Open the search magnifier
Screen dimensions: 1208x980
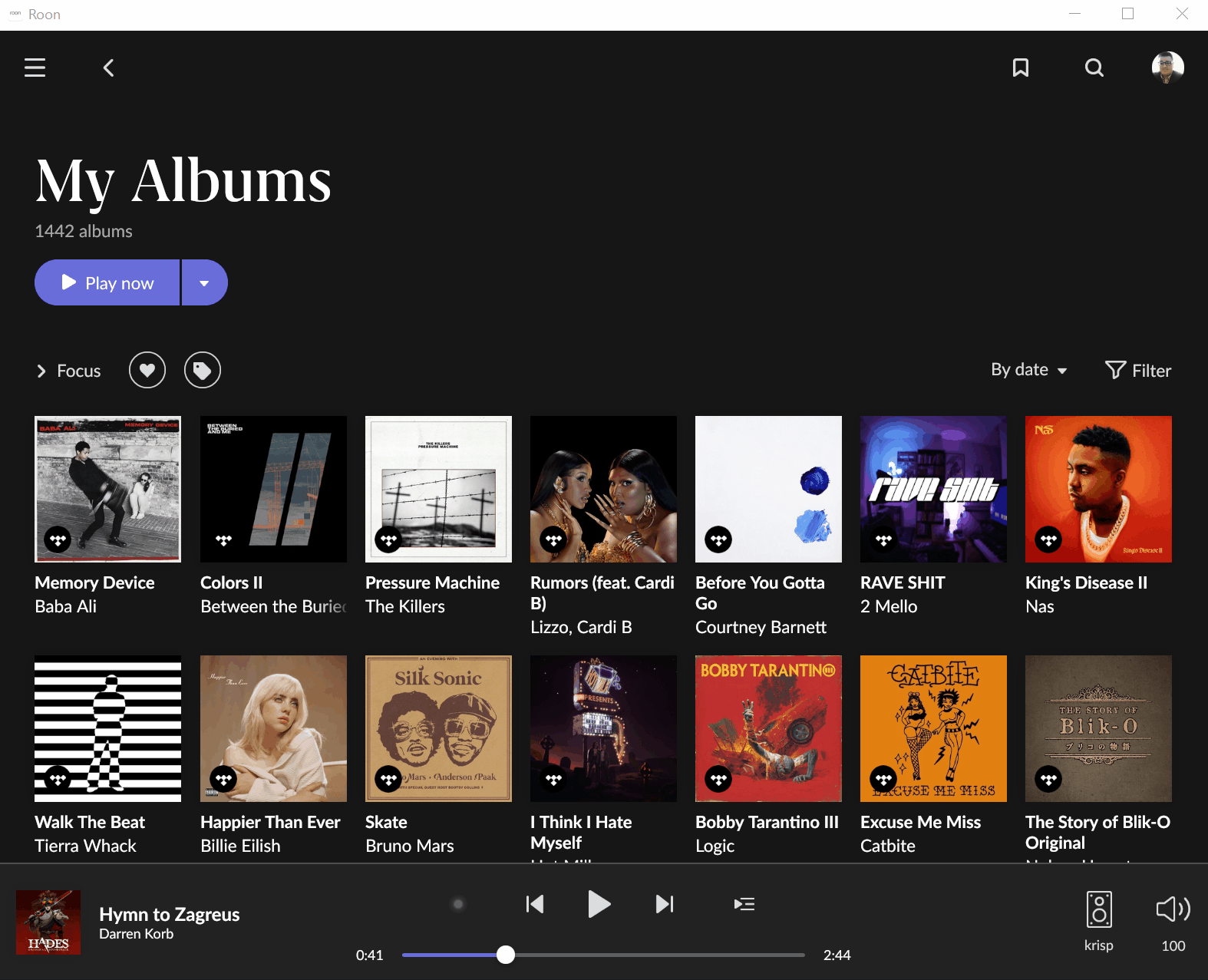(x=1094, y=68)
